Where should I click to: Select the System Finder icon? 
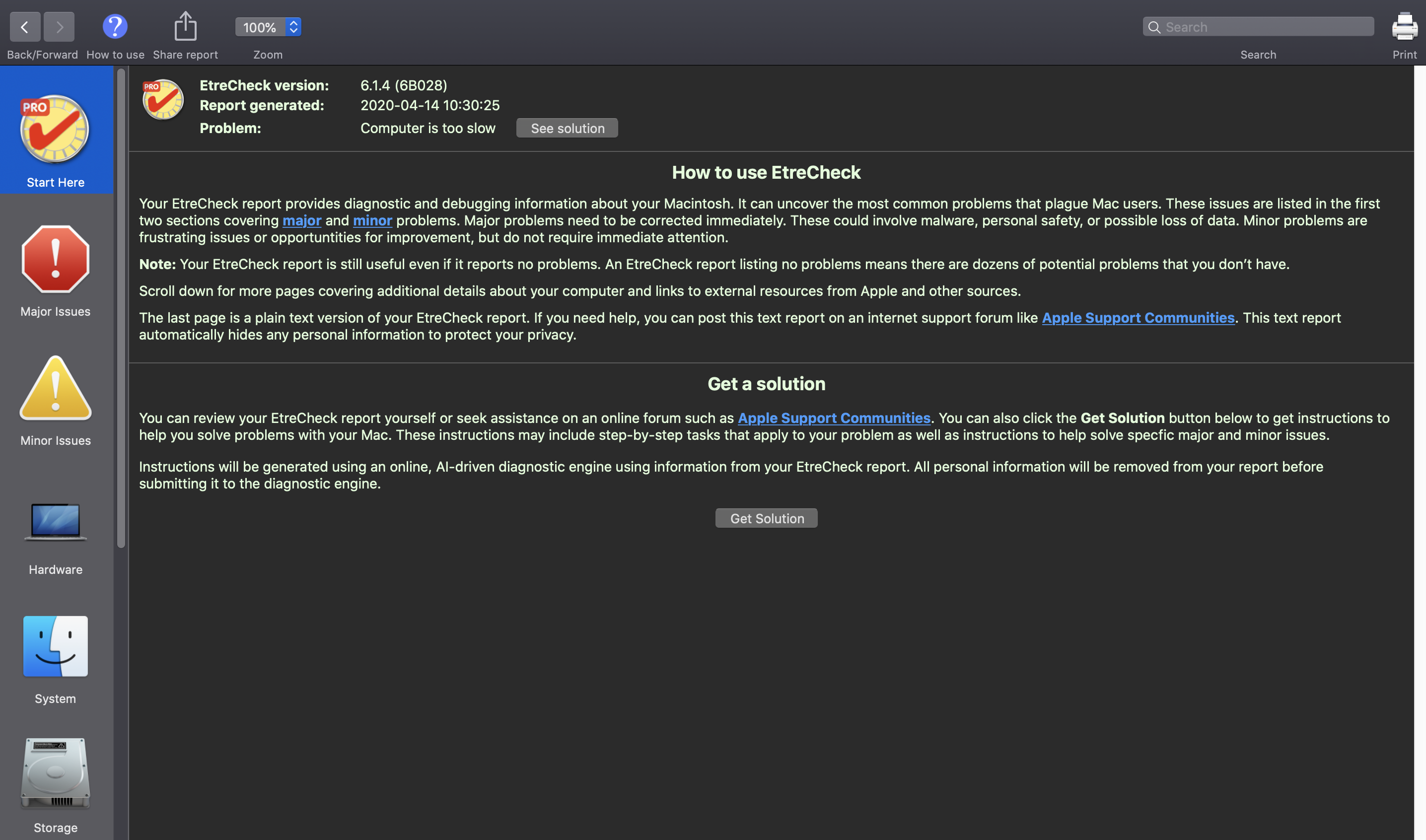click(56, 646)
